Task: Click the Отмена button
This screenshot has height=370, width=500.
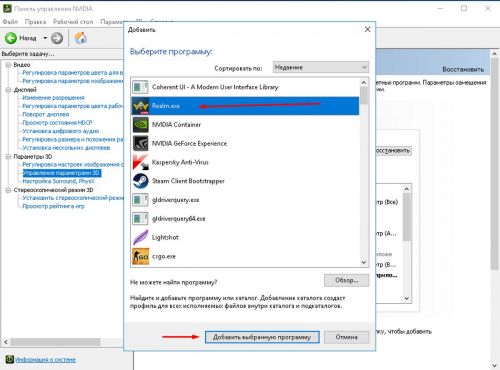Action: pyautogui.click(x=346, y=337)
